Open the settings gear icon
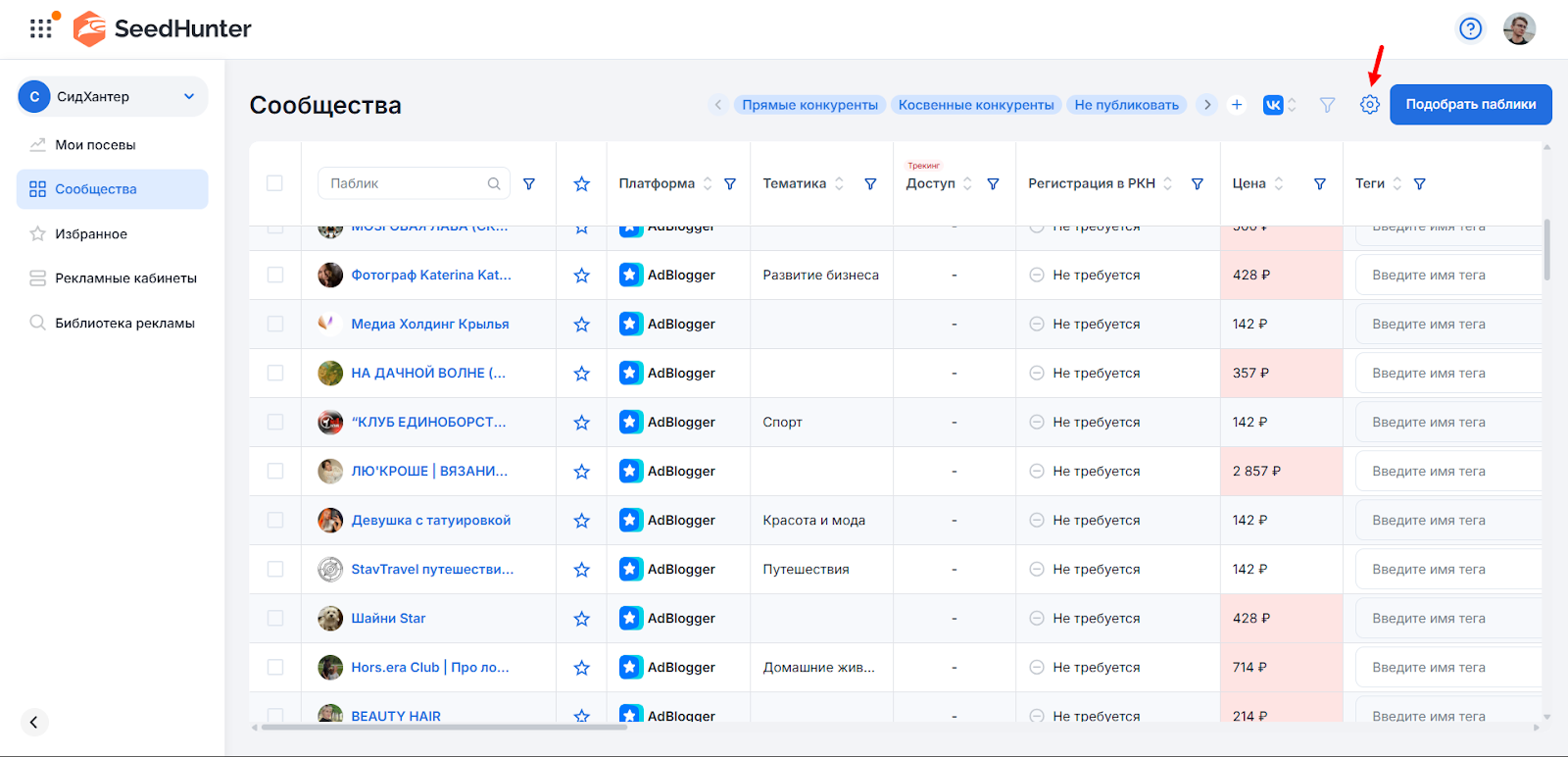The height and width of the screenshot is (757, 1568). coord(1369,105)
